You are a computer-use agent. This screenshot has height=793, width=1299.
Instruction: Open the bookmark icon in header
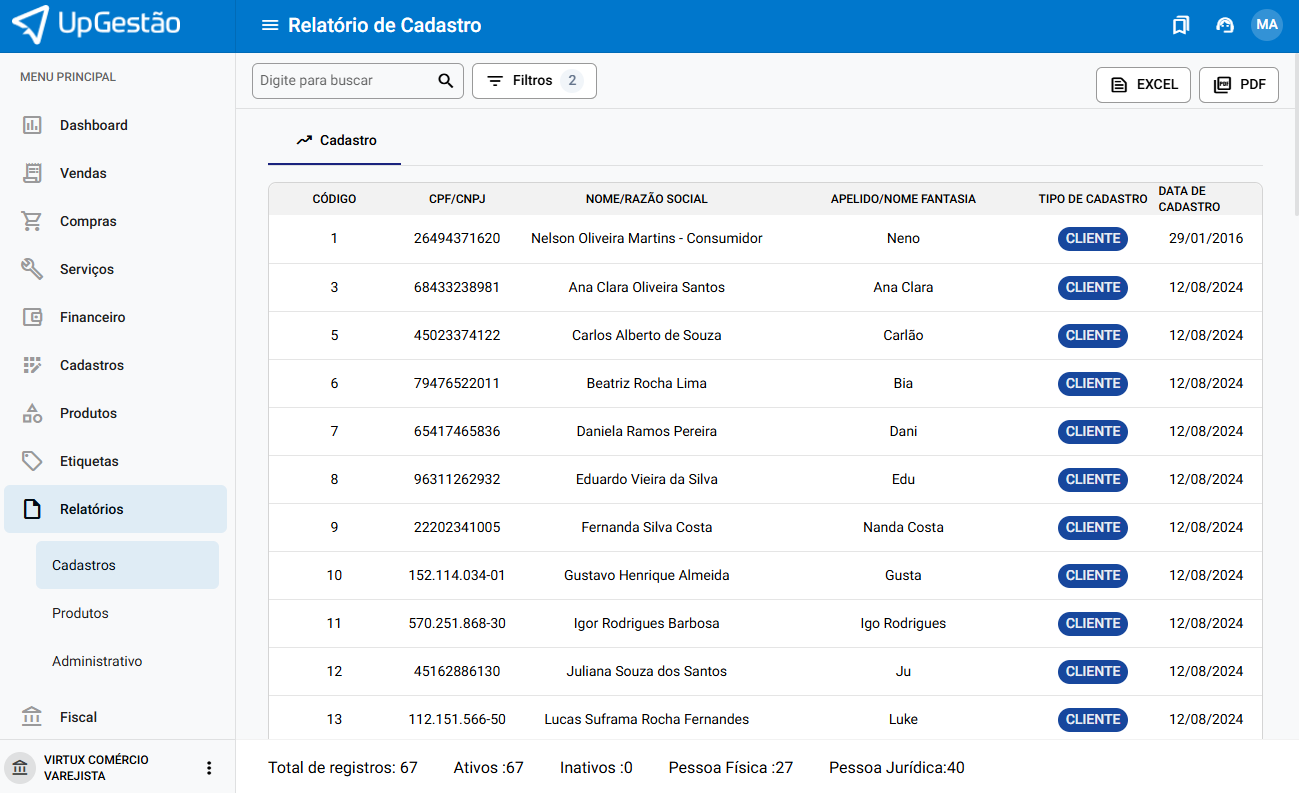1181,25
